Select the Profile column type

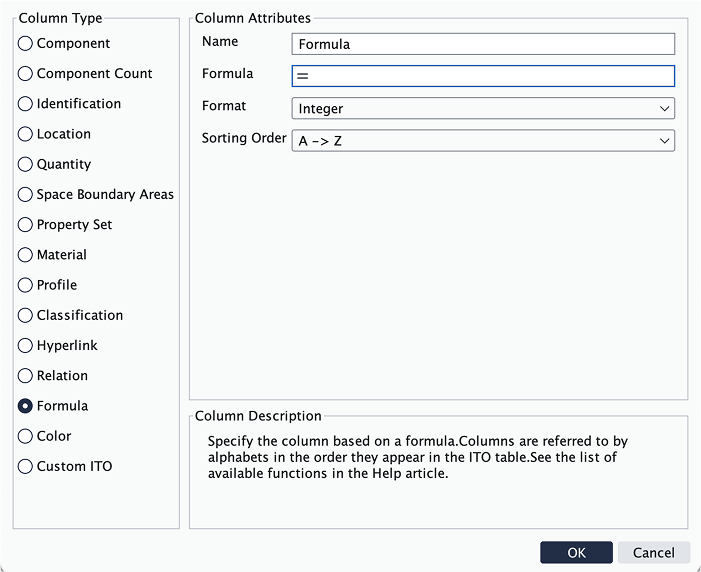(26, 285)
